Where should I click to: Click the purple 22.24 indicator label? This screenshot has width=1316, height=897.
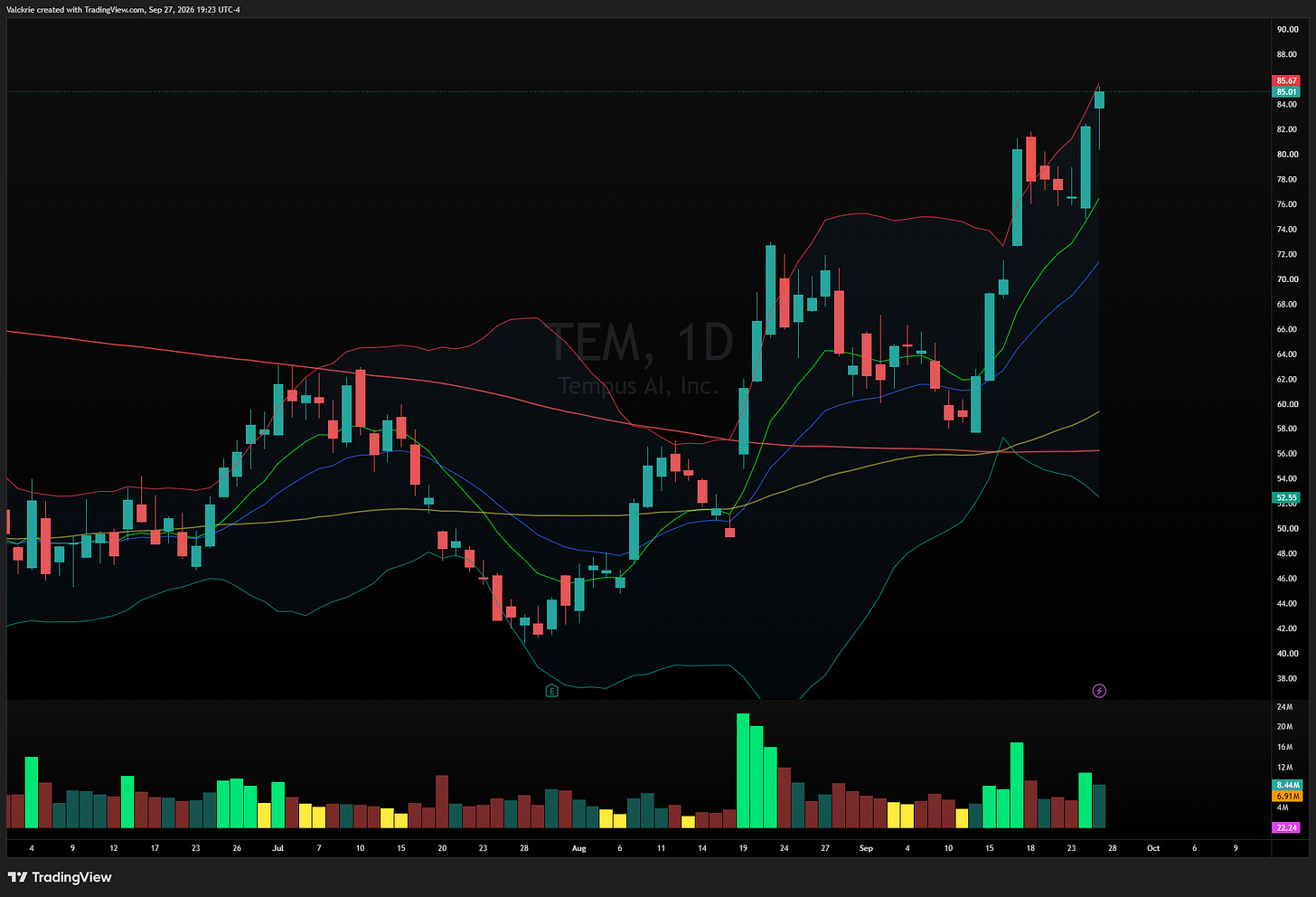[1287, 827]
